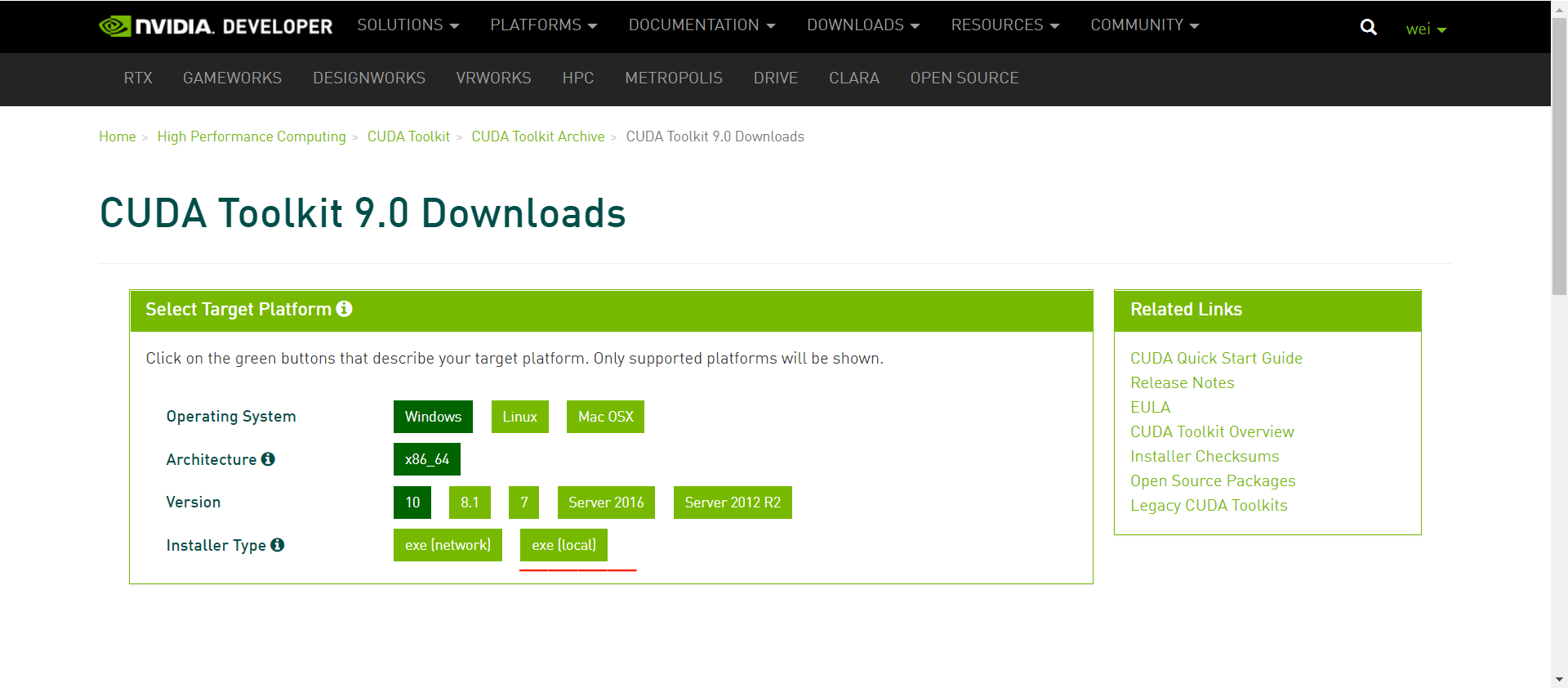Screen dimensions: 1568x688
Task: Open CUDA Quick Start Guide link
Action: (x=1216, y=359)
